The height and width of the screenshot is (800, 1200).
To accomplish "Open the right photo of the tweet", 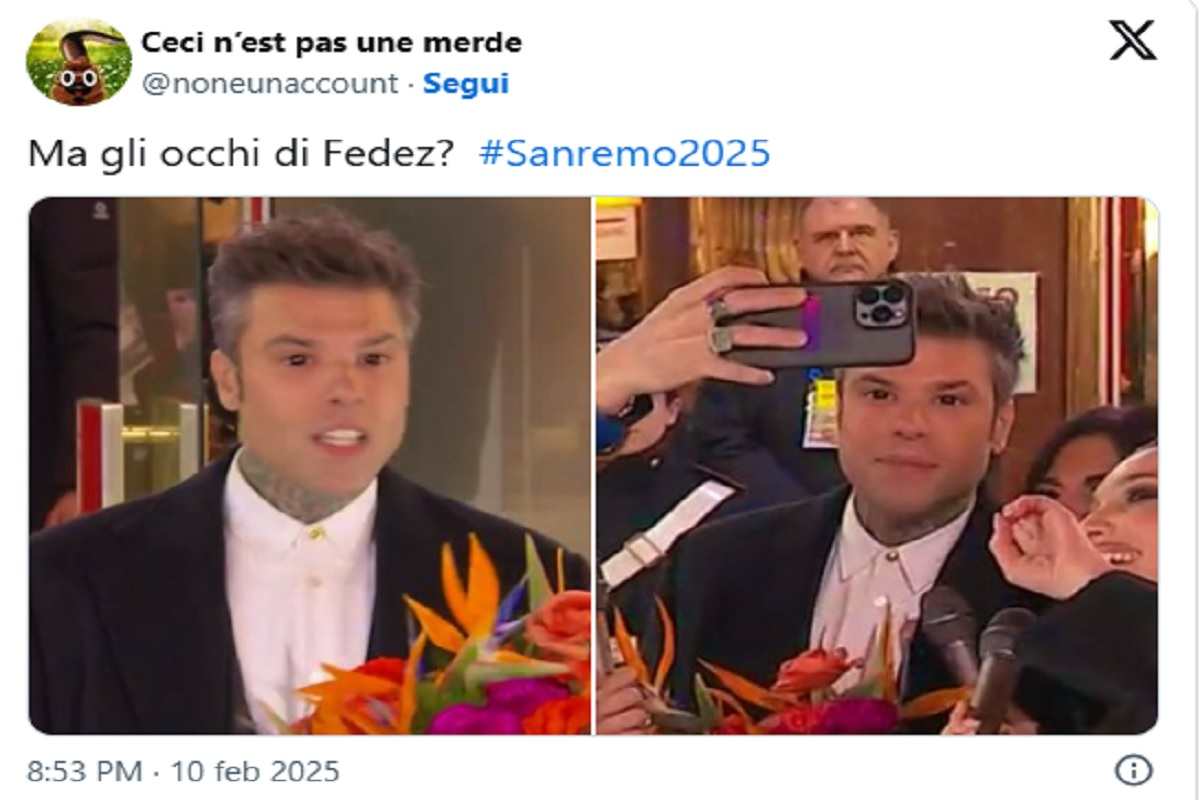I will 877,465.
